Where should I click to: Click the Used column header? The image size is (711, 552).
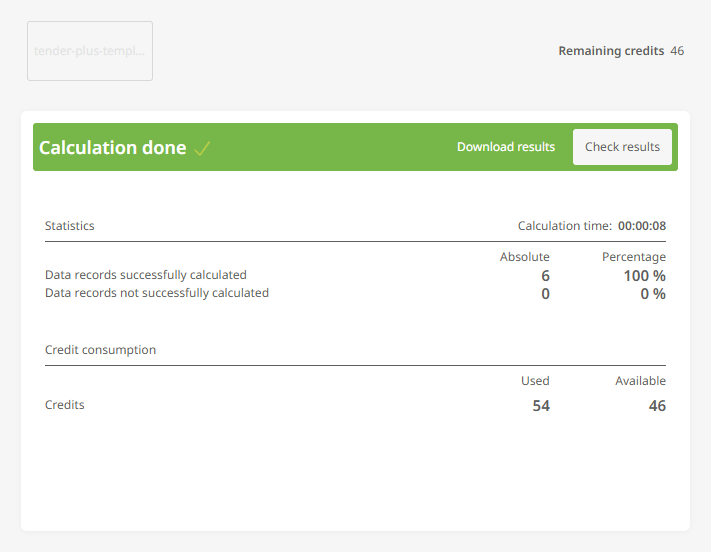(535, 381)
